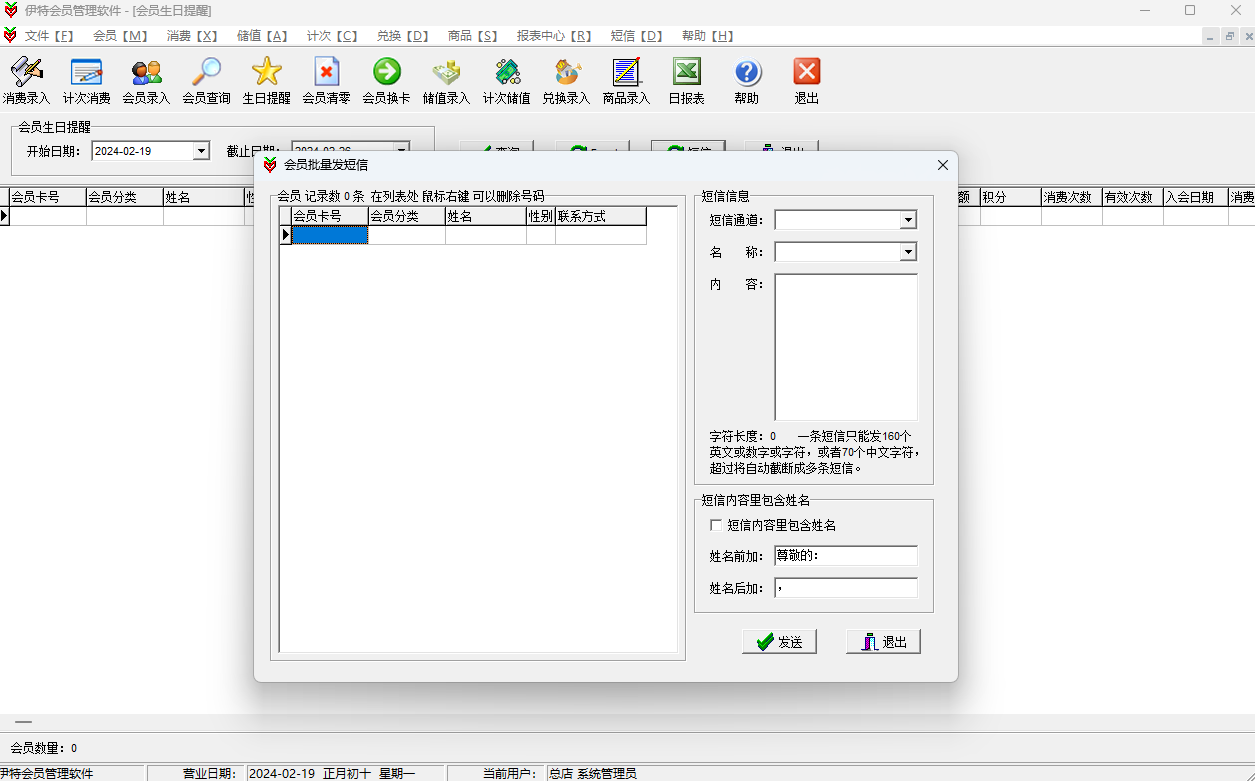The height and width of the screenshot is (781, 1255).
Task: Close the 会员批量发短信 dialog
Action: point(942,165)
